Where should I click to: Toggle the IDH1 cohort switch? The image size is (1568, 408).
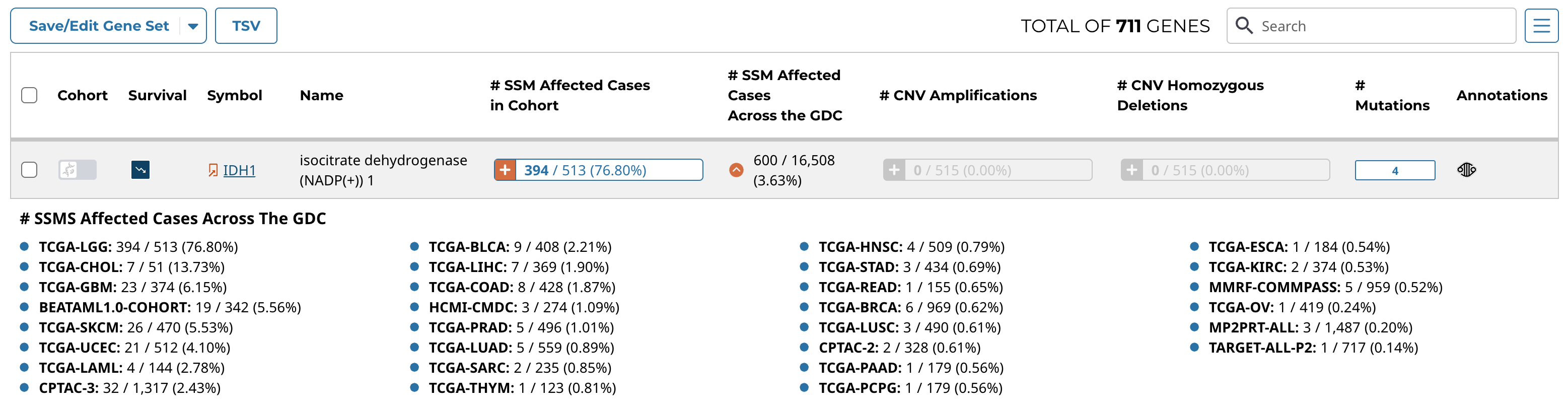click(78, 170)
